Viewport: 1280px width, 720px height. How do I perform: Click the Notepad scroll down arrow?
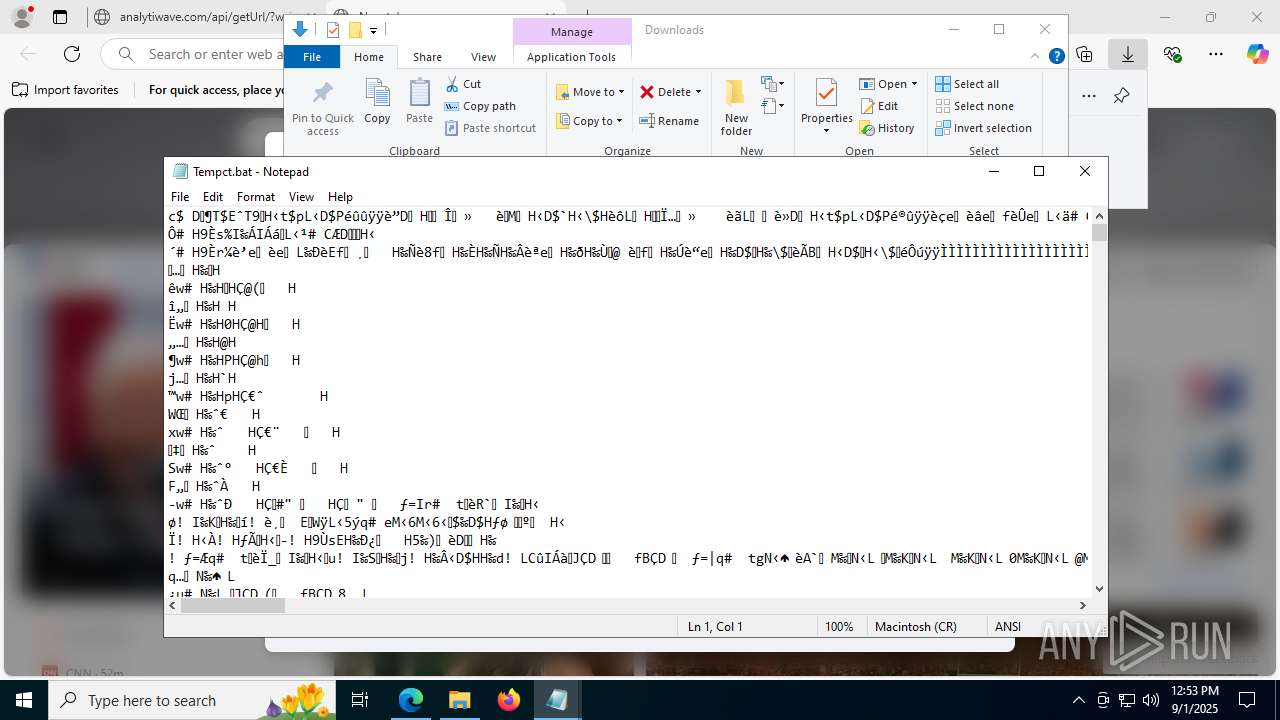(x=1099, y=589)
